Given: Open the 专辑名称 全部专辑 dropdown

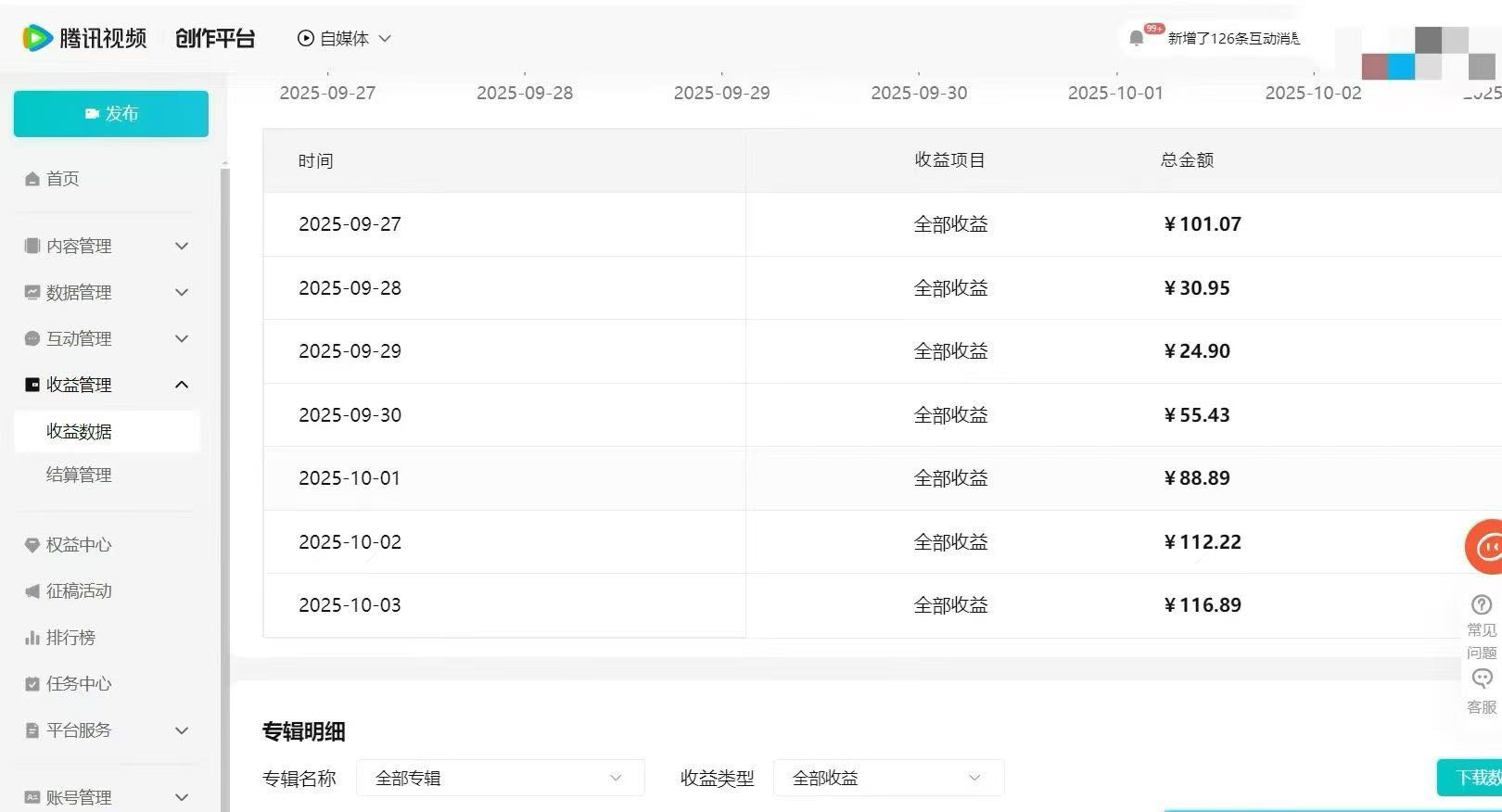Looking at the screenshot, I should point(500,778).
